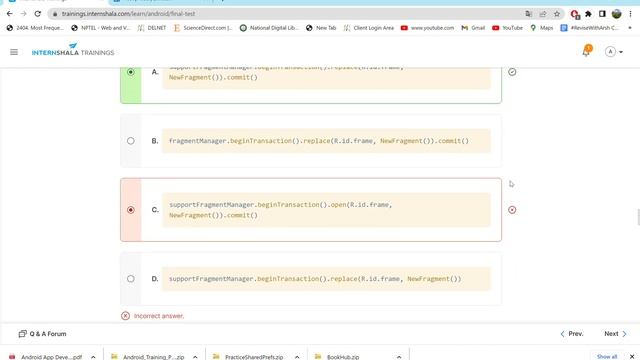Open Android_Training_P...zip download
This screenshot has width=640, height=360.
[148, 357]
